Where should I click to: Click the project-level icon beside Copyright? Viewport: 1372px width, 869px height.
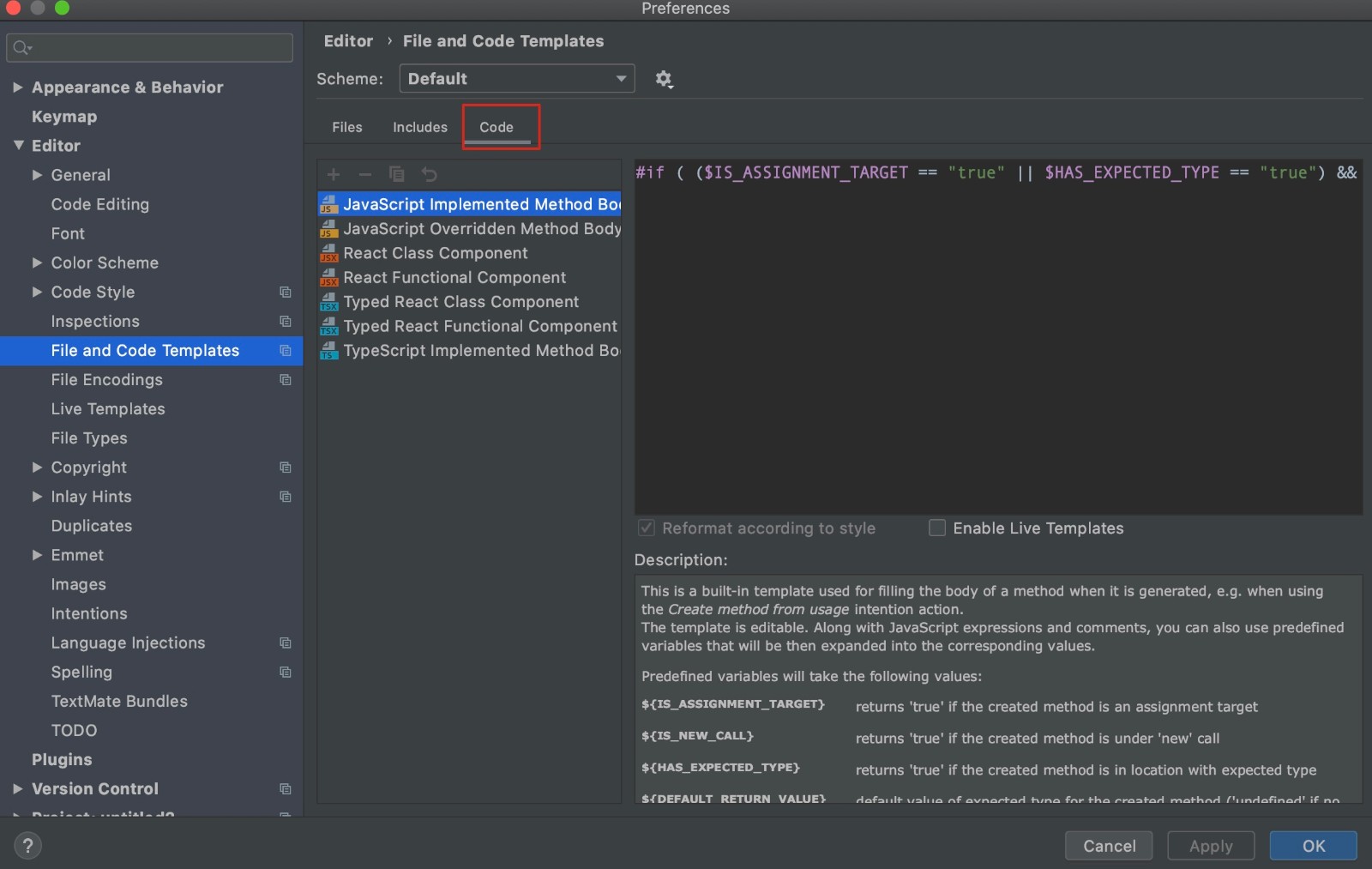coord(286,468)
